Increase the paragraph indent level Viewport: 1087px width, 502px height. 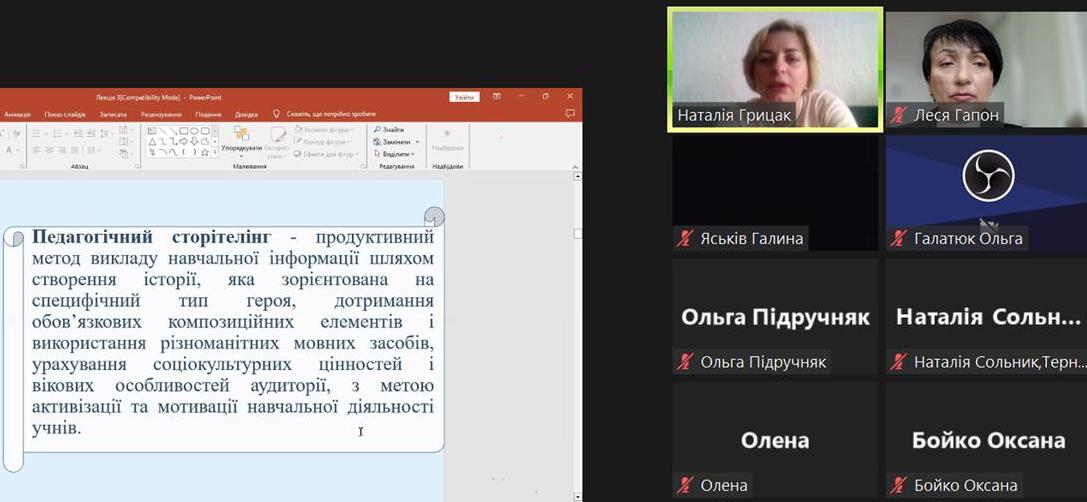click(x=92, y=134)
